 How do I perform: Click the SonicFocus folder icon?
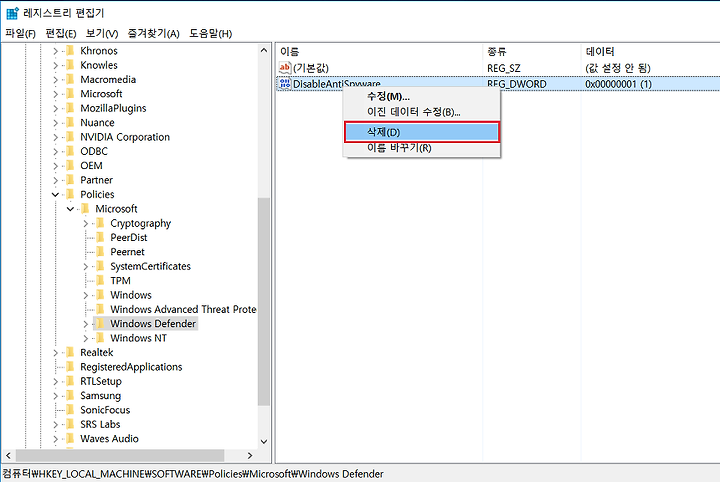click(x=70, y=410)
